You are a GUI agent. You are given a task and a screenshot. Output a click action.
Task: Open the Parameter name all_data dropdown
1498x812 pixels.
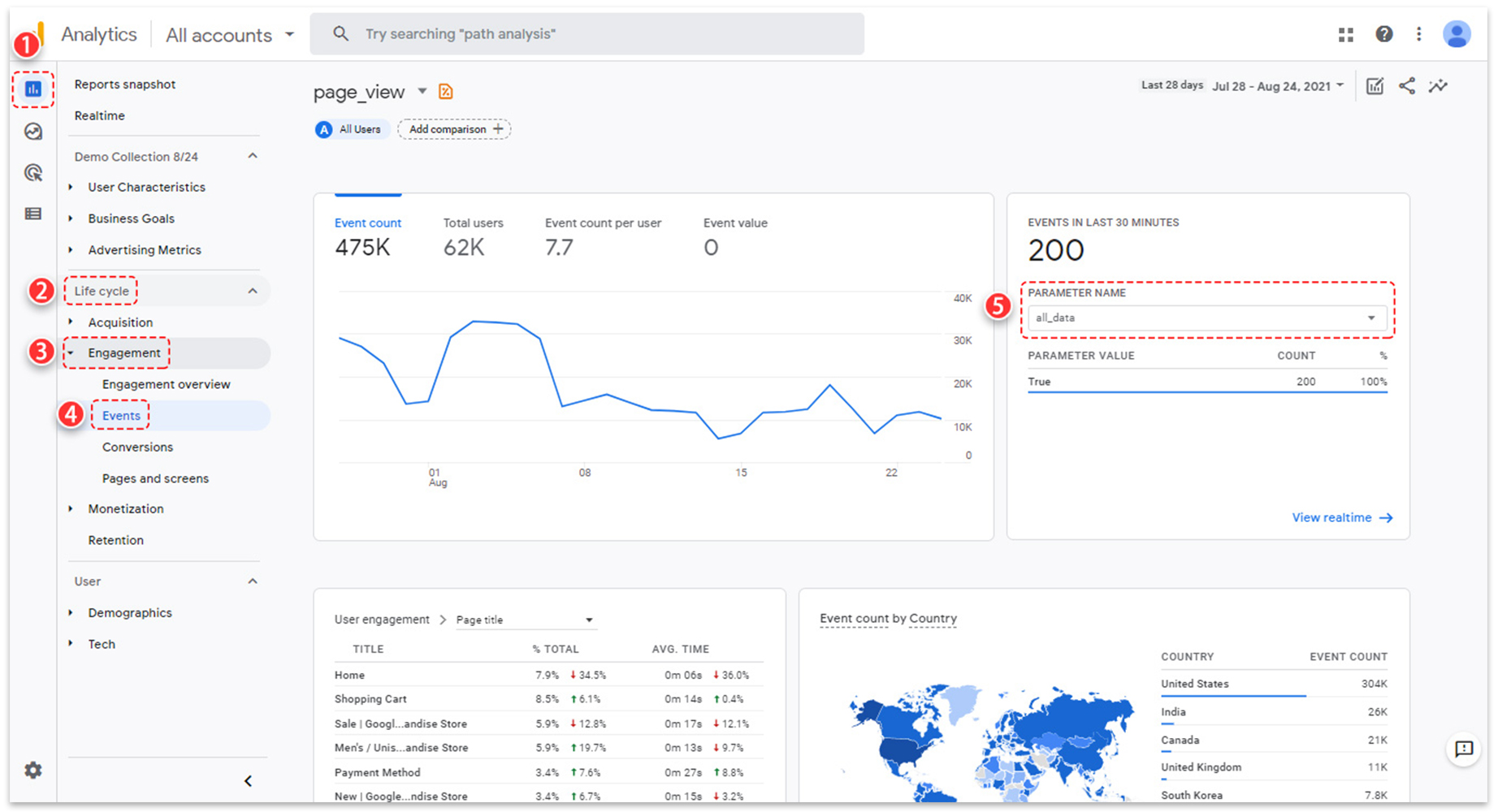[x=1206, y=317]
